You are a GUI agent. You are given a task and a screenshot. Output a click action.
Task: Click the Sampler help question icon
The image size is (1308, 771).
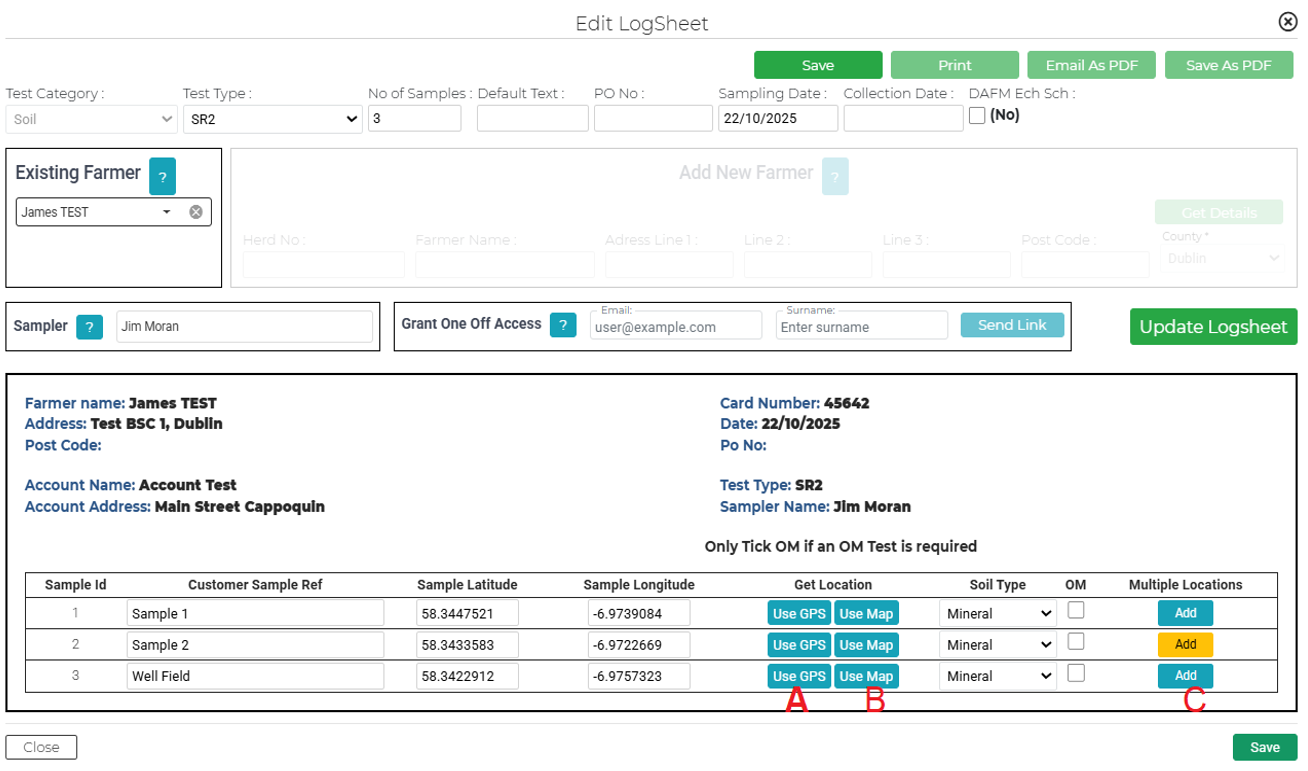tap(90, 326)
